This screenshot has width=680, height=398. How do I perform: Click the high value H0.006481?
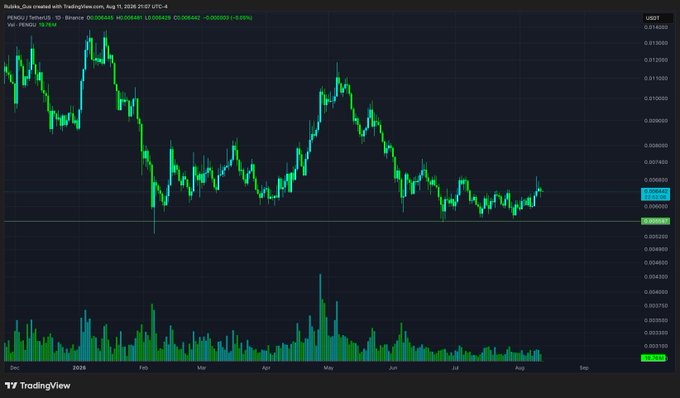point(129,18)
